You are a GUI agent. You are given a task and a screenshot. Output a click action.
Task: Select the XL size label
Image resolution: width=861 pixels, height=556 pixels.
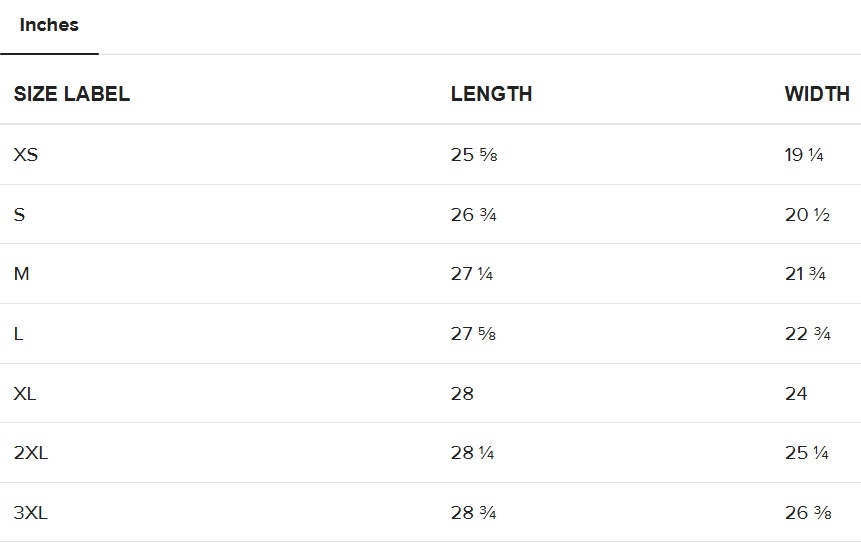coord(25,394)
